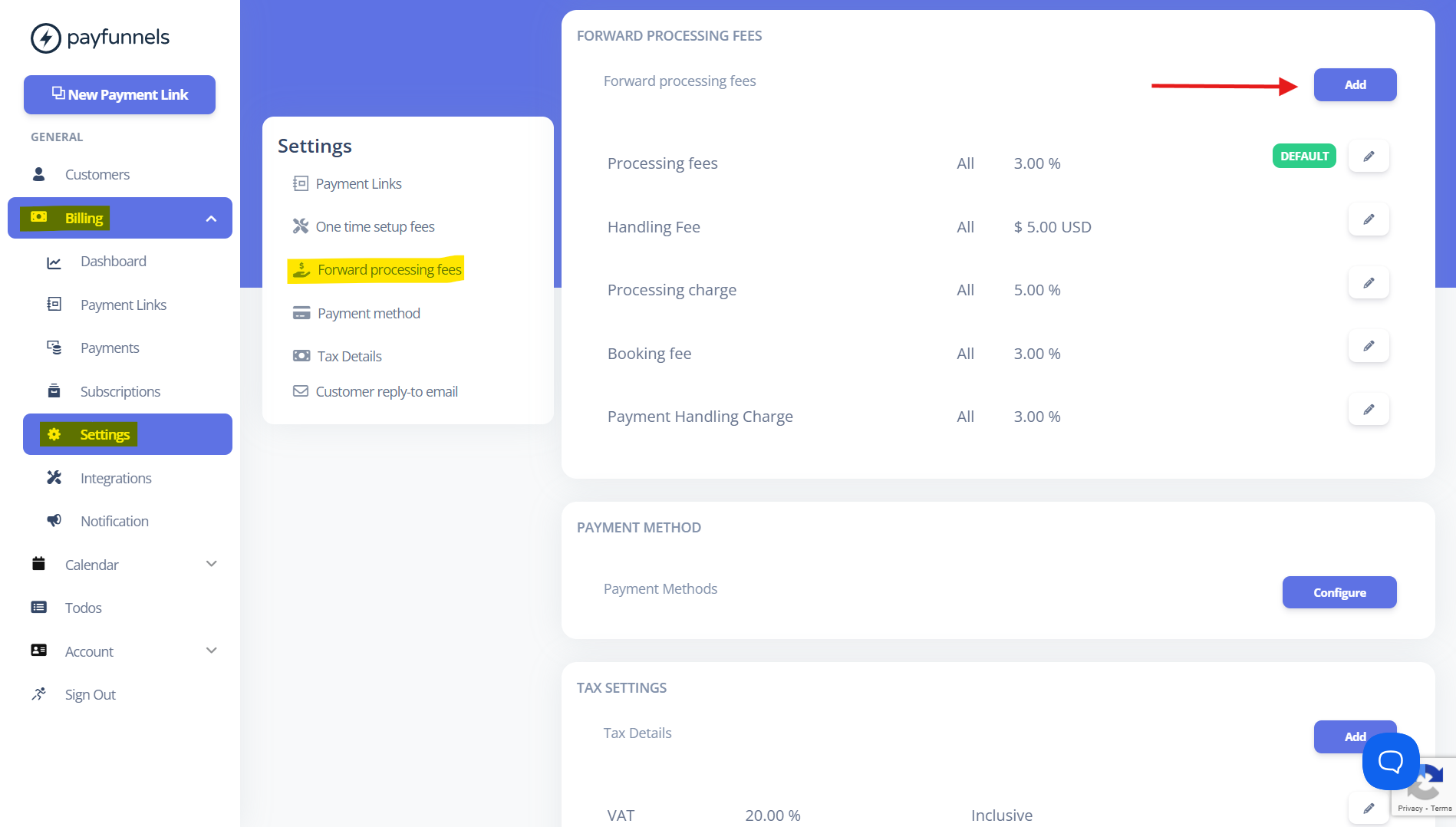Image resolution: width=1456 pixels, height=827 pixels.
Task: Add a new forward processing fee
Action: [1355, 84]
